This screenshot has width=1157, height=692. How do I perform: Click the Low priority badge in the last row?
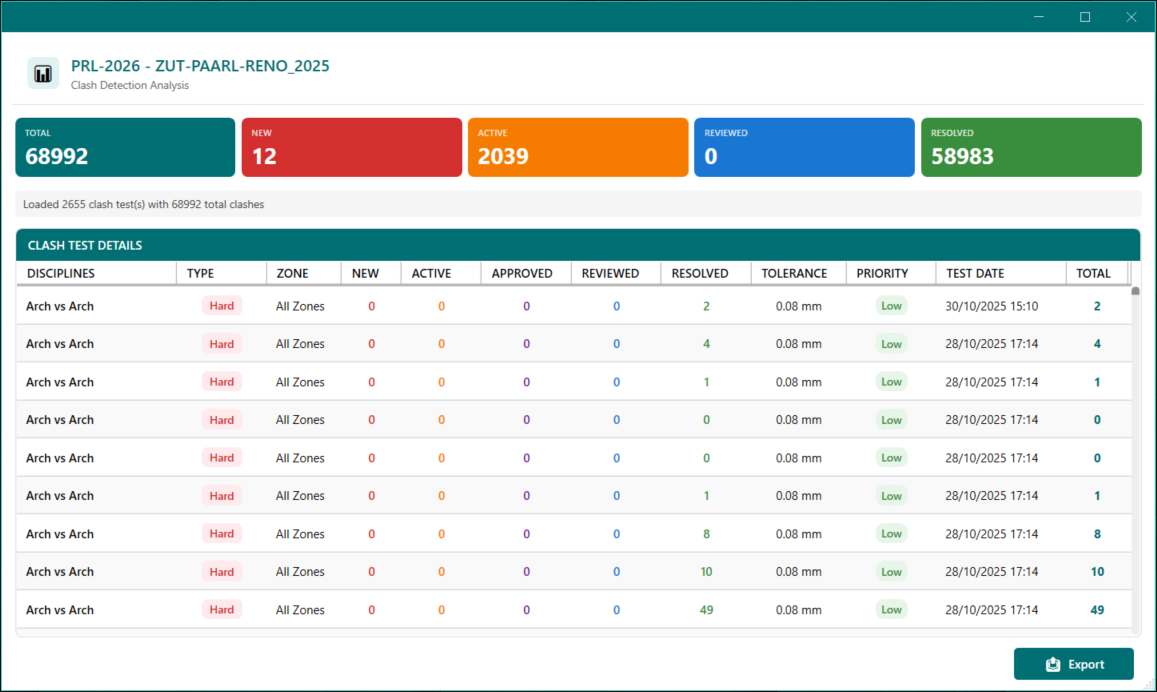(x=891, y=610)
